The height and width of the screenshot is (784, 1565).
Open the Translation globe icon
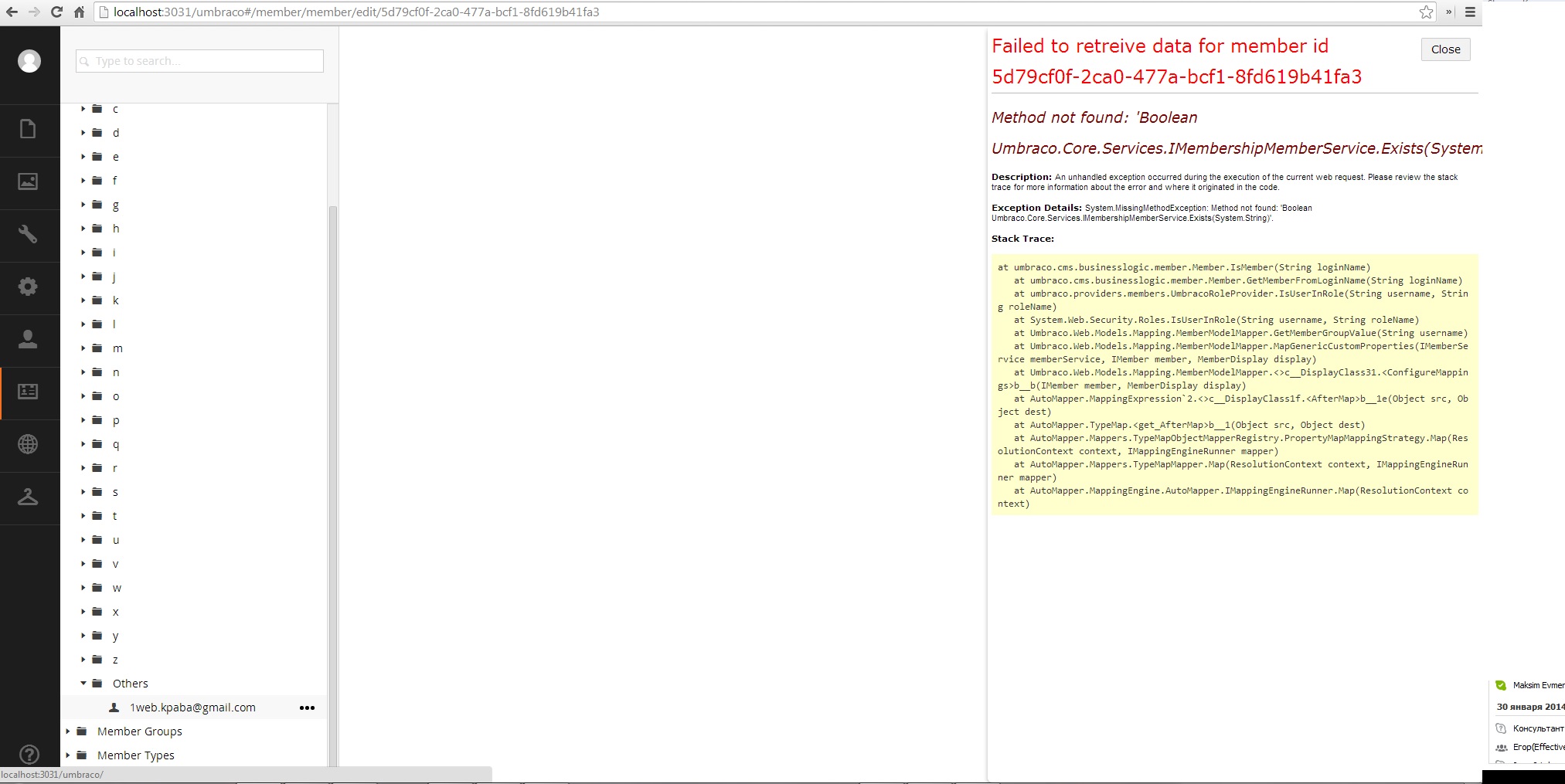point(29,444)
